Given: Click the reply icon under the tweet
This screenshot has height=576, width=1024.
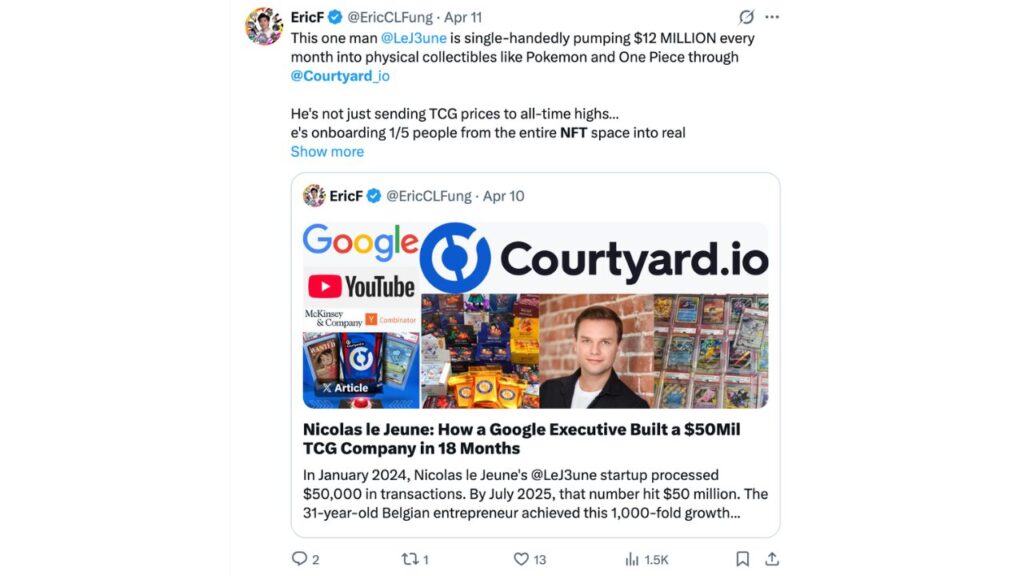Looking at the screenshot, I should (299, 559).
